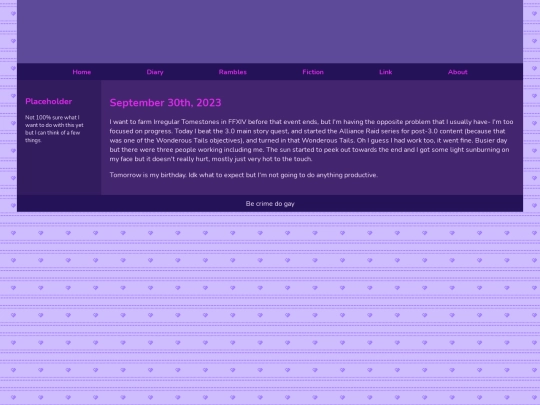Open the Home nav link
This screenshot has height=405, width=540.
click(82, 72)
